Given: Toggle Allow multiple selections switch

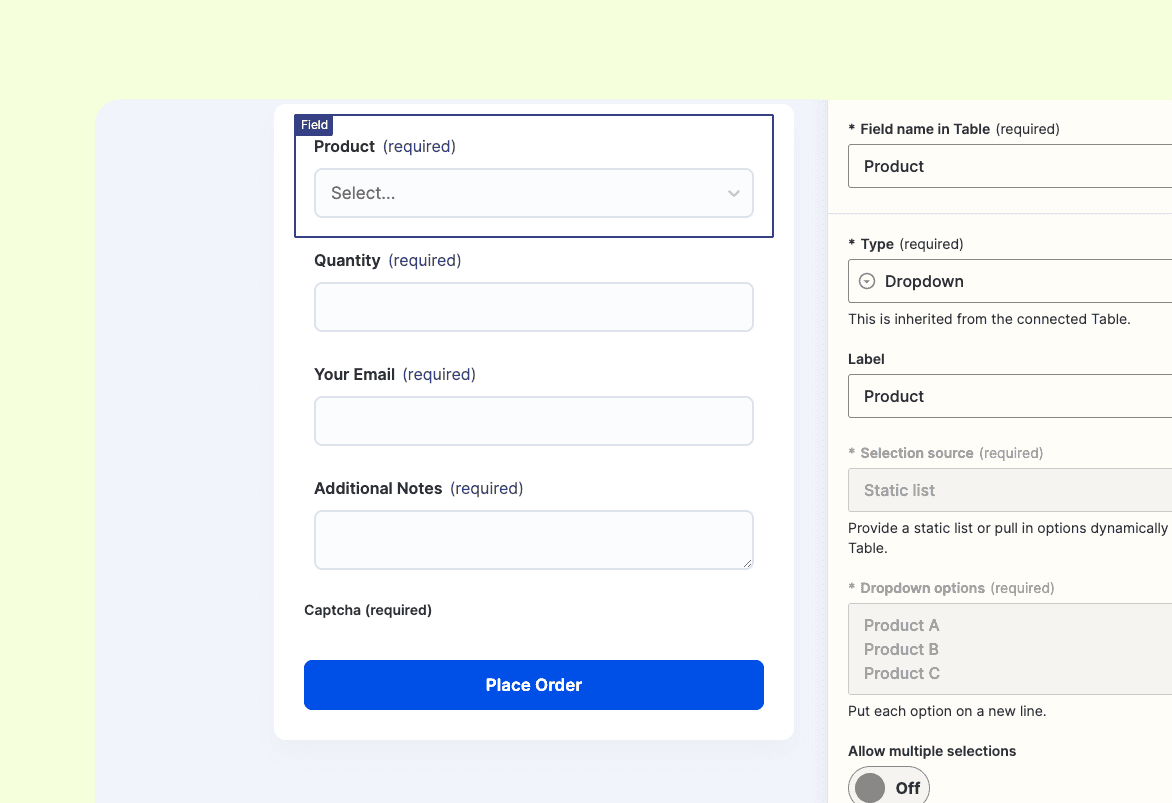Looking at the screenshot, I should click(x=888, y=787).
